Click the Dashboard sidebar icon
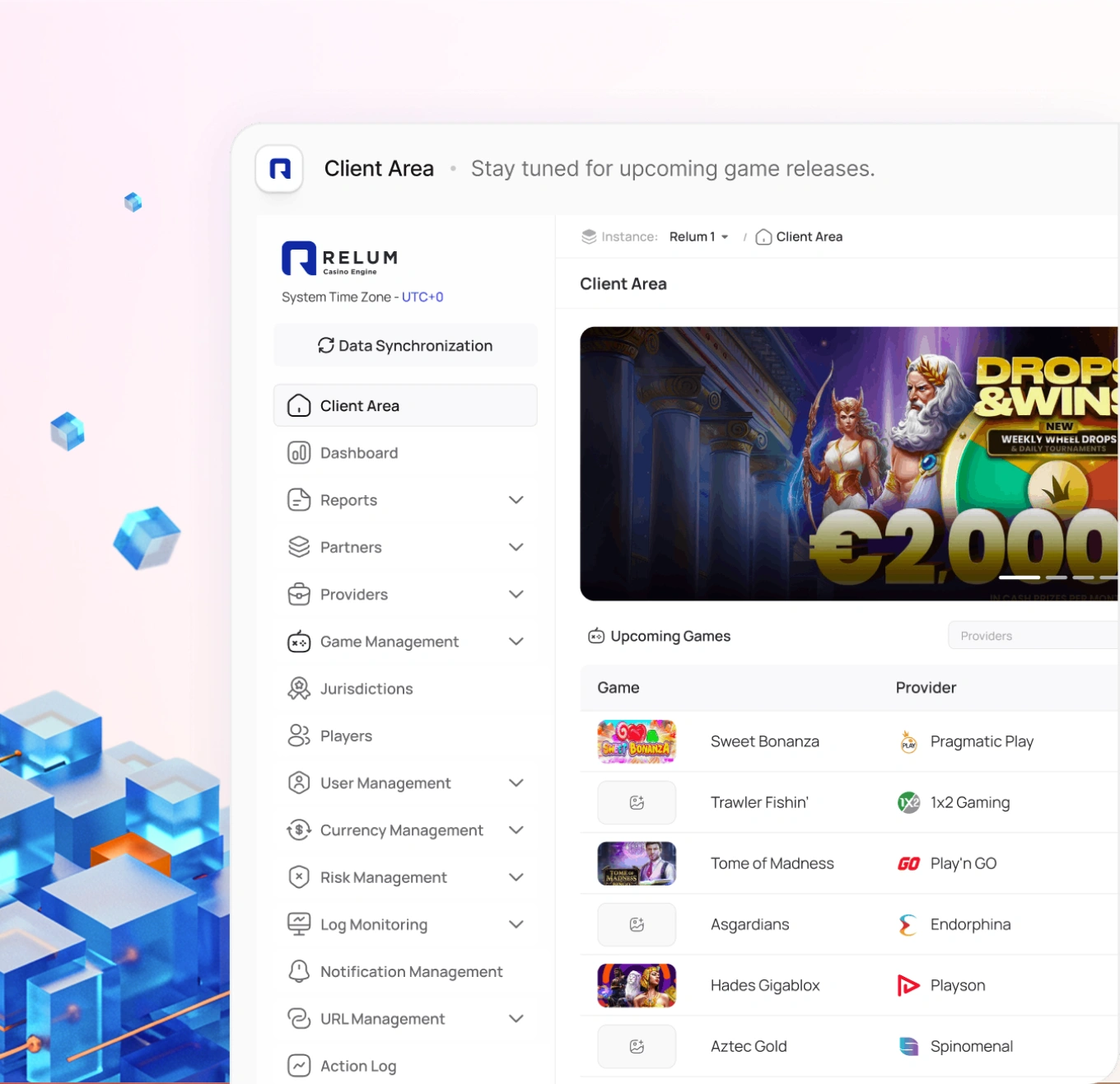Screen dimensions: 1120x1084 299,453
